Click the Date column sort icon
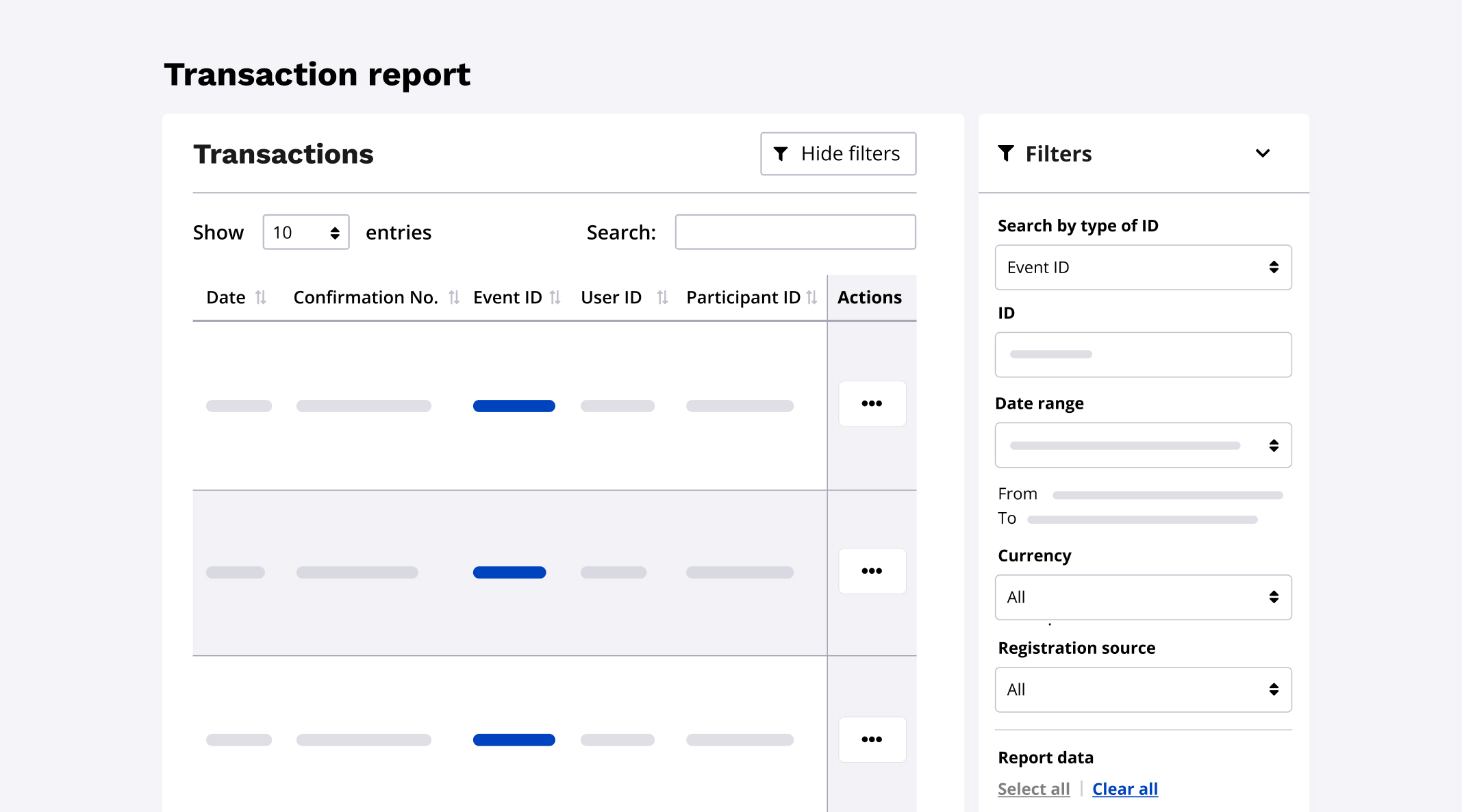This screenshot has height=812, width=1462. pos(260,298)
